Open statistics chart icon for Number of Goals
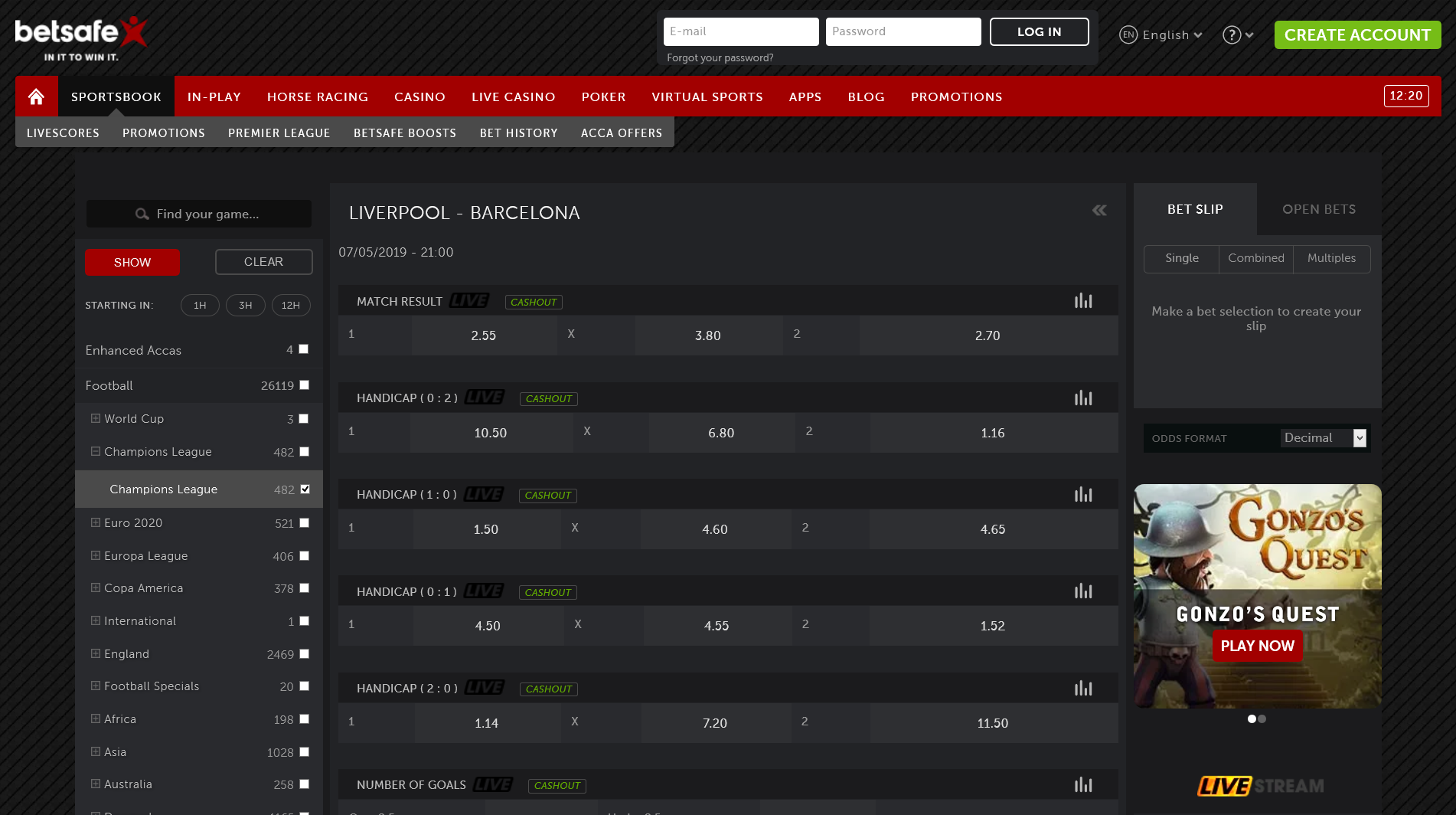Image resolution: width=1456 pixels, height=815 pixels. [x=1083, y=785]
